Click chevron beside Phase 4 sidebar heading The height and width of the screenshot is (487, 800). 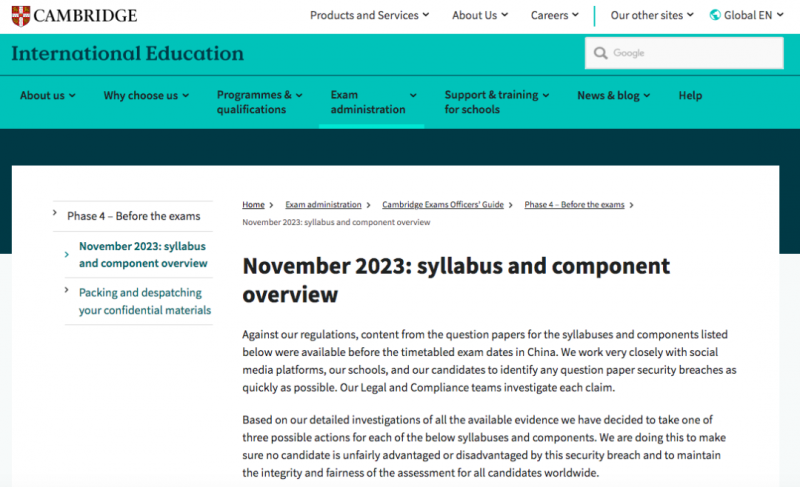55,213
